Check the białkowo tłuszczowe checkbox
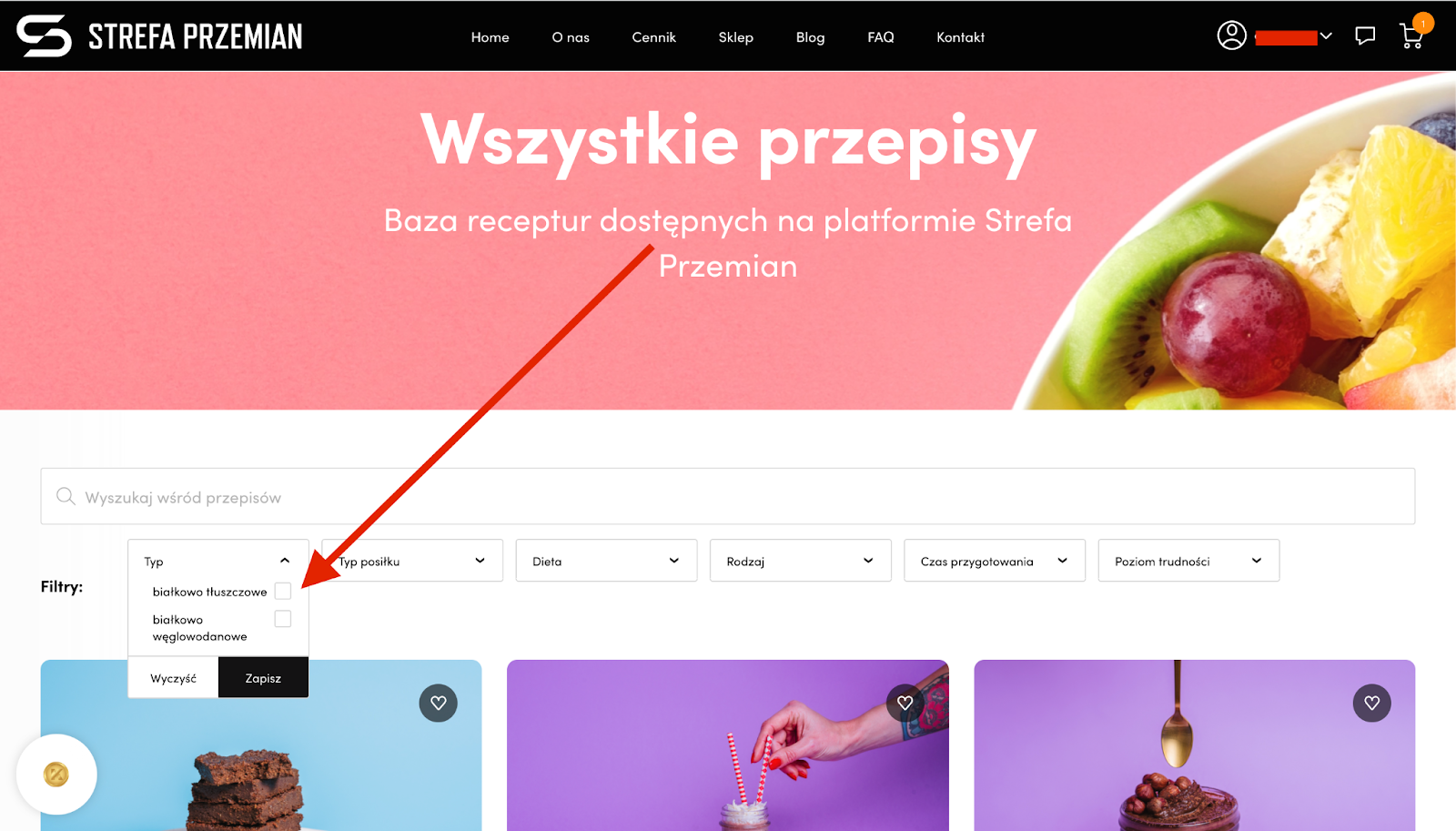 (x=283, y=591)
